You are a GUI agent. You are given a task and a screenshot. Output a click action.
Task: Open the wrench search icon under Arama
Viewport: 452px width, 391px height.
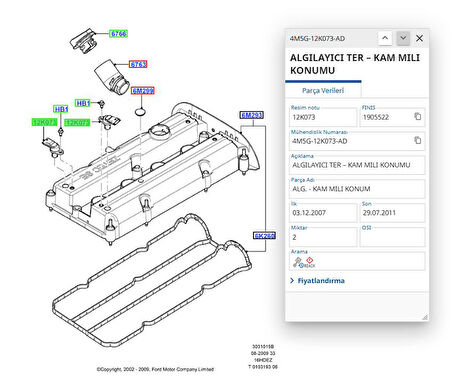click(x=296, y=262)
